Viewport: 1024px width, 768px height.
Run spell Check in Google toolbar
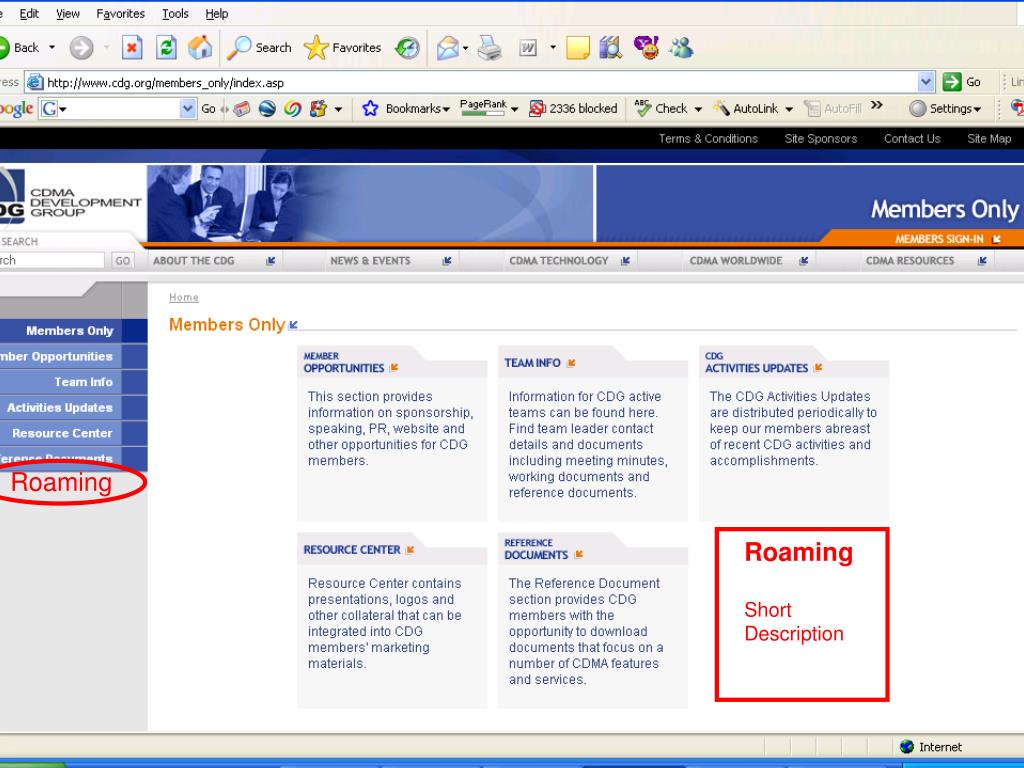tap(662, 108)
